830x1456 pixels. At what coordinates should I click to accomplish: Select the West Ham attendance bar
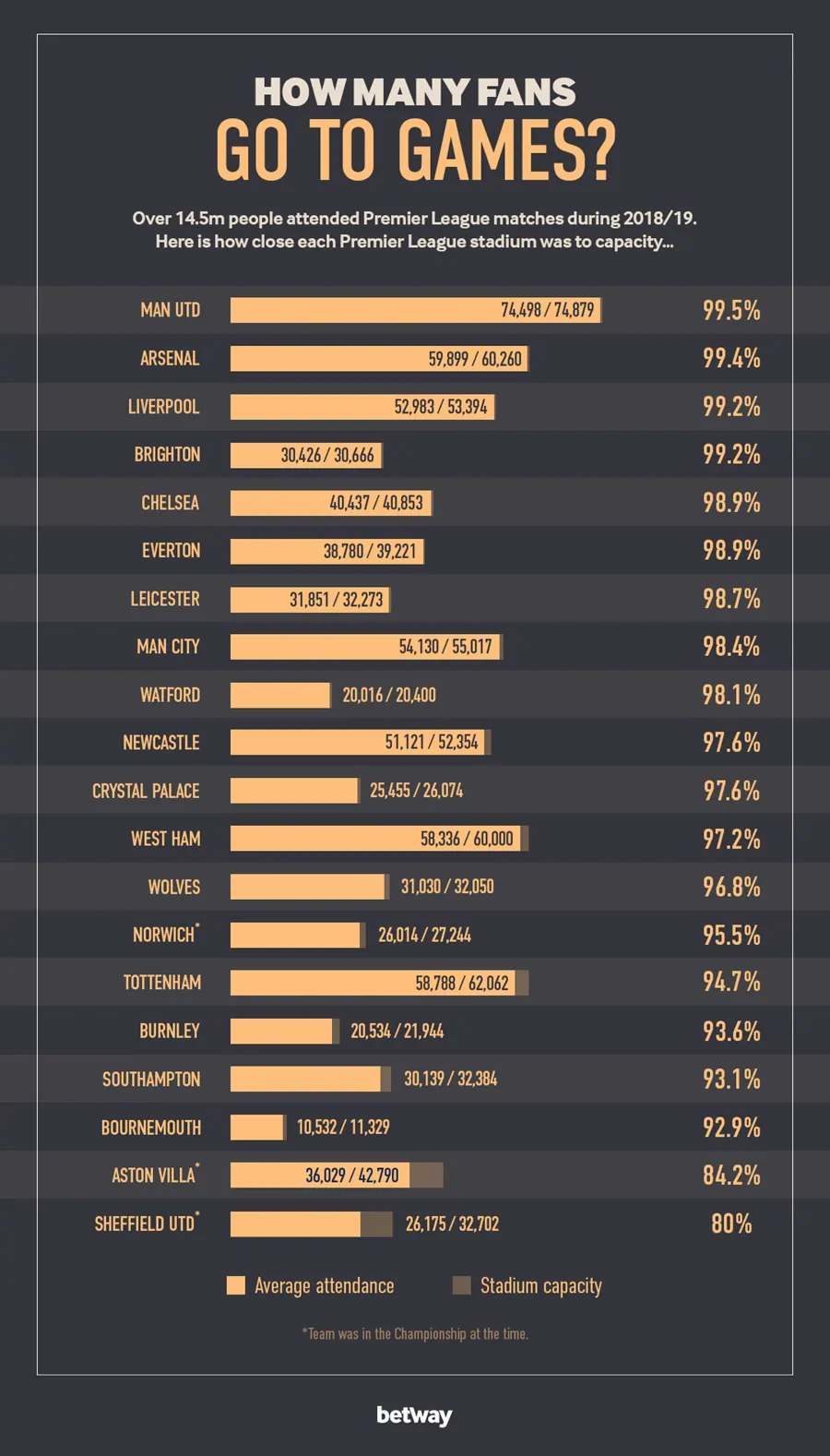tap(376, 839)
